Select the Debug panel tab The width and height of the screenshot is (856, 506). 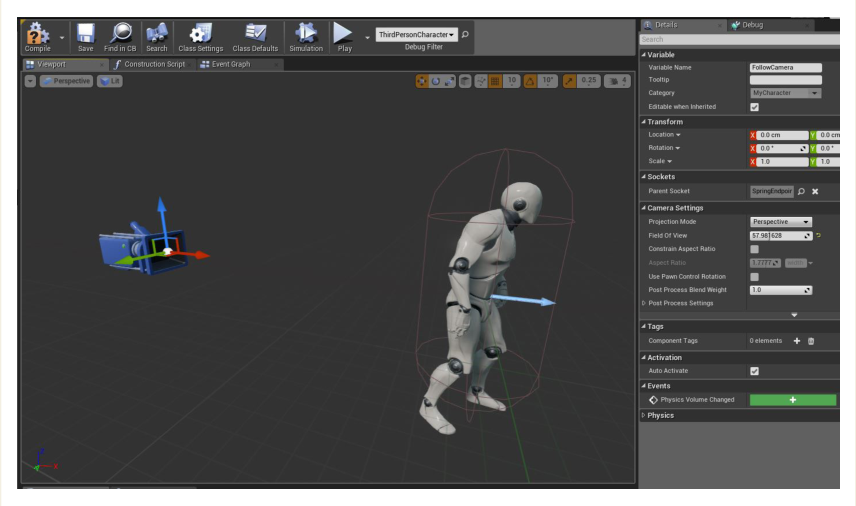point(771,25)
